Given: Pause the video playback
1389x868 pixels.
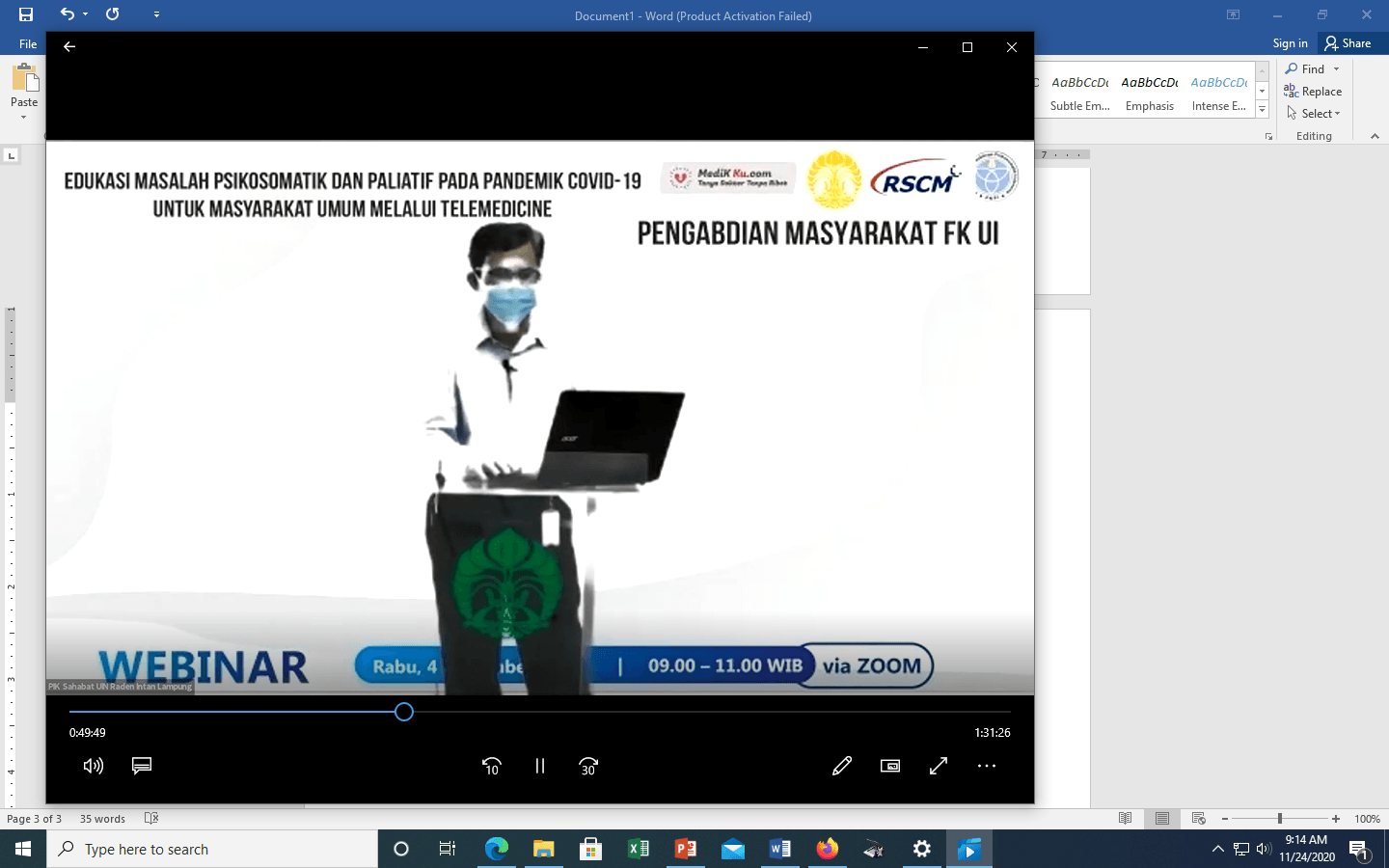Looking at the screenshot, I should pyautogui.click(x=540, y=766).
